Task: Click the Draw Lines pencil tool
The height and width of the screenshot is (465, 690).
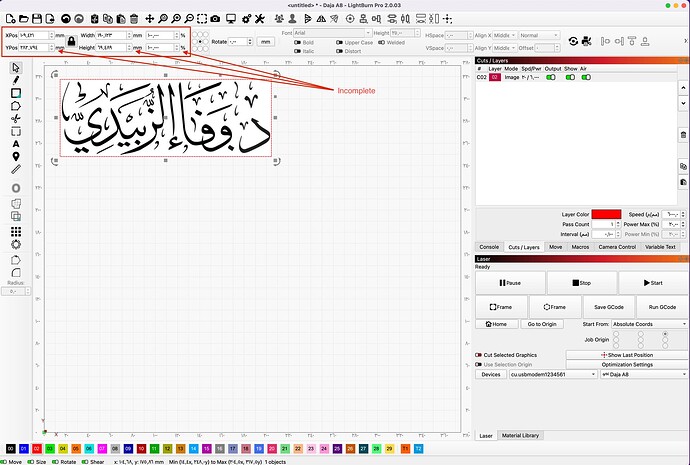Action: point(16,80)
